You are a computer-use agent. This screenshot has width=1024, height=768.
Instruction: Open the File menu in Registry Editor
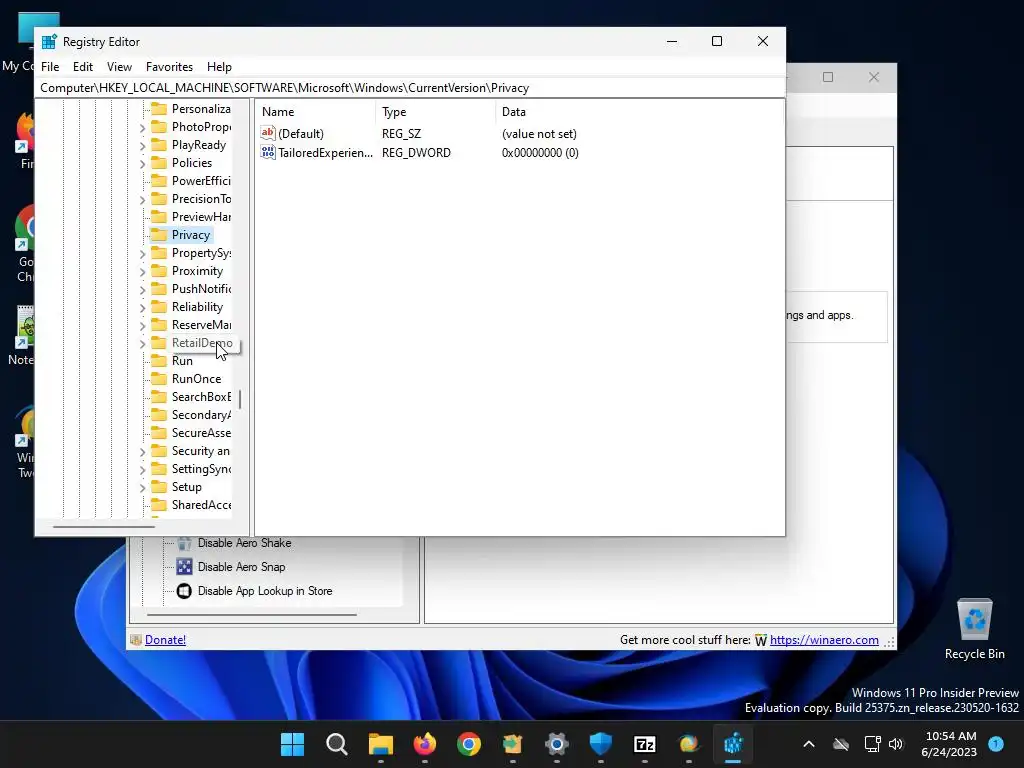[x=50, y=67]
